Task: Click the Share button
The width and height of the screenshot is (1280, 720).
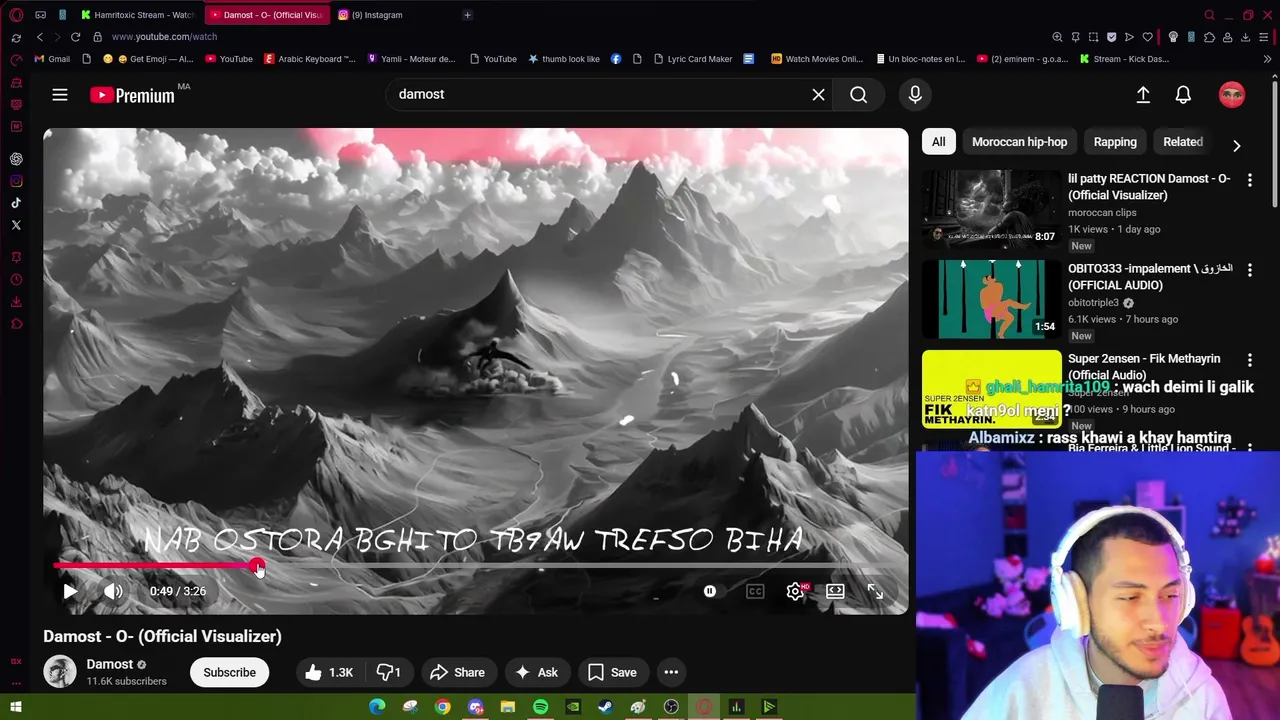Action: pos(457,672)
